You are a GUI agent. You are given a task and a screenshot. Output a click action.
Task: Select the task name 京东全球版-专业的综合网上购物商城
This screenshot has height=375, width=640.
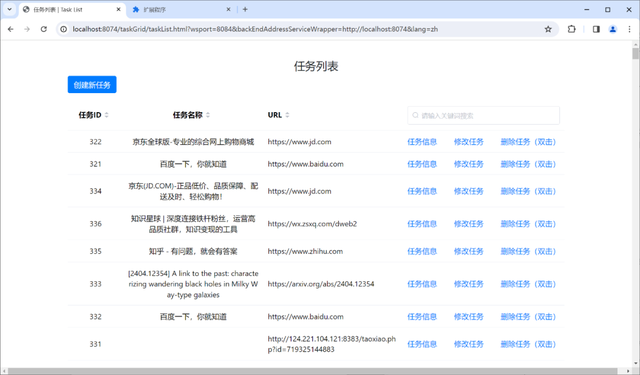[193, 142]
